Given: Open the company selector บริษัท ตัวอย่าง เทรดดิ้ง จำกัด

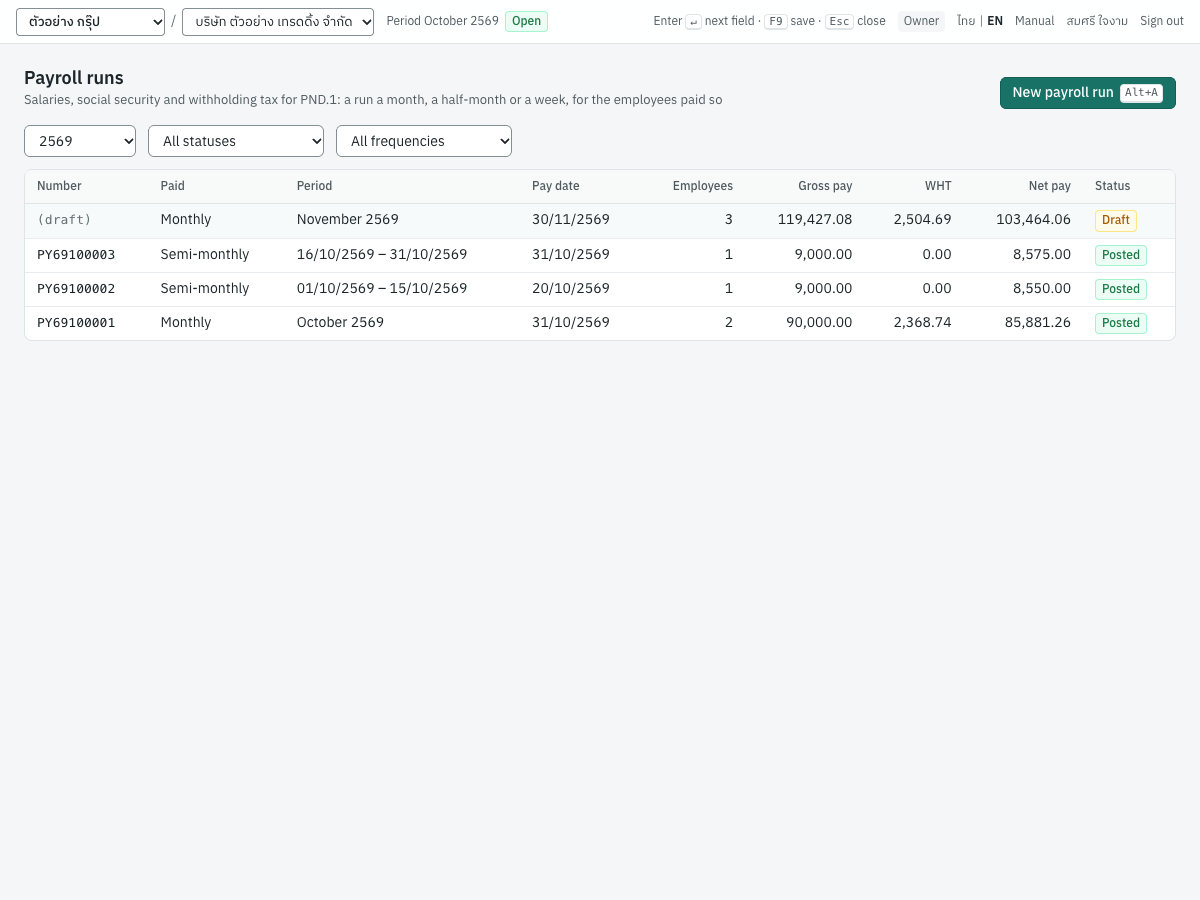Looking at the screenshot, I should (x=278, y=22).
